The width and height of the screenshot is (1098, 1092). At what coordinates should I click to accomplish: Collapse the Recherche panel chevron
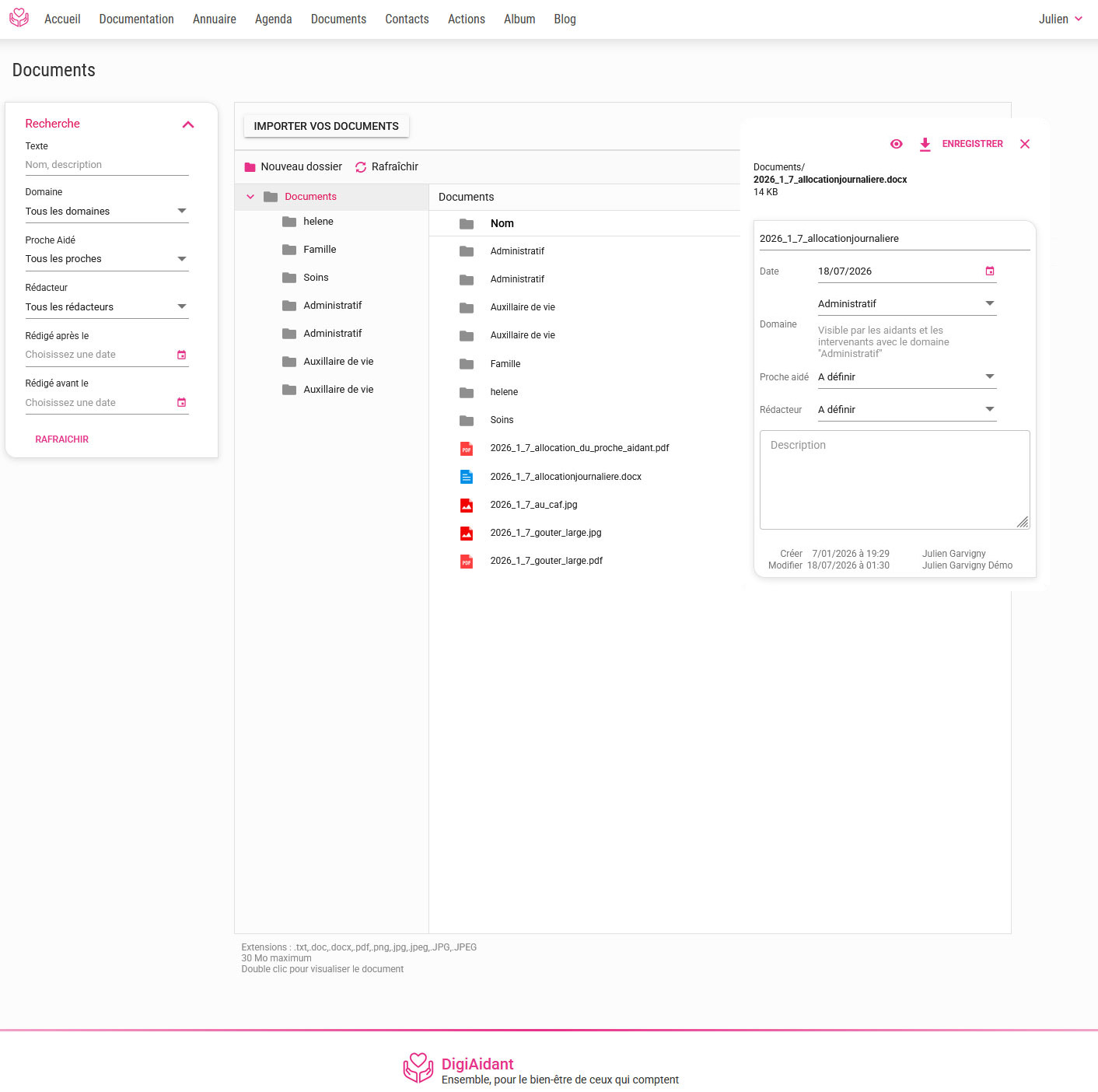(x=188, y=124)
